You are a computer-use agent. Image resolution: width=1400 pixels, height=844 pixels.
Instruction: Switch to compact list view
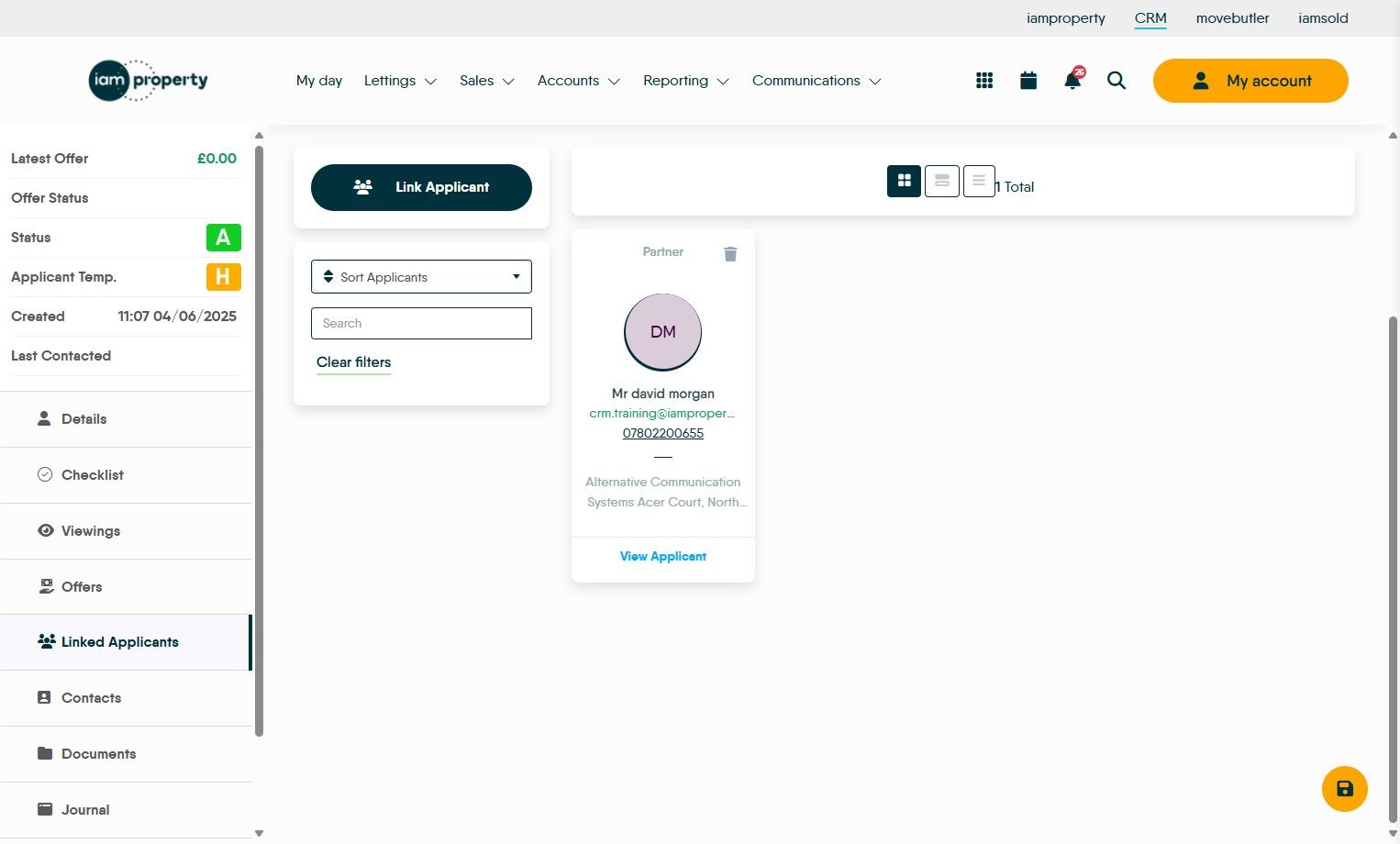979,181
